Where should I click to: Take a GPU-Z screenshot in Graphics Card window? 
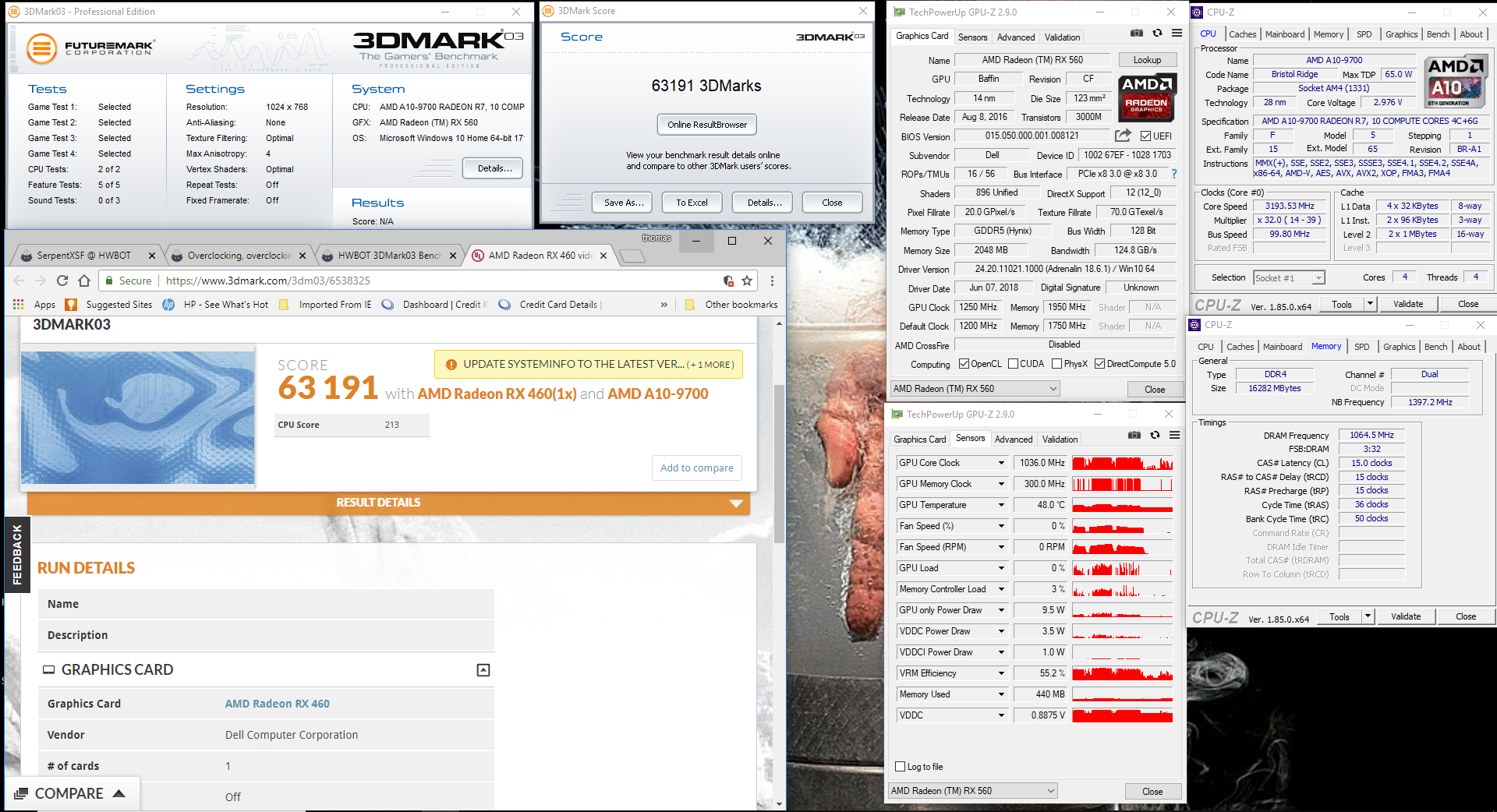[1137, 33]
